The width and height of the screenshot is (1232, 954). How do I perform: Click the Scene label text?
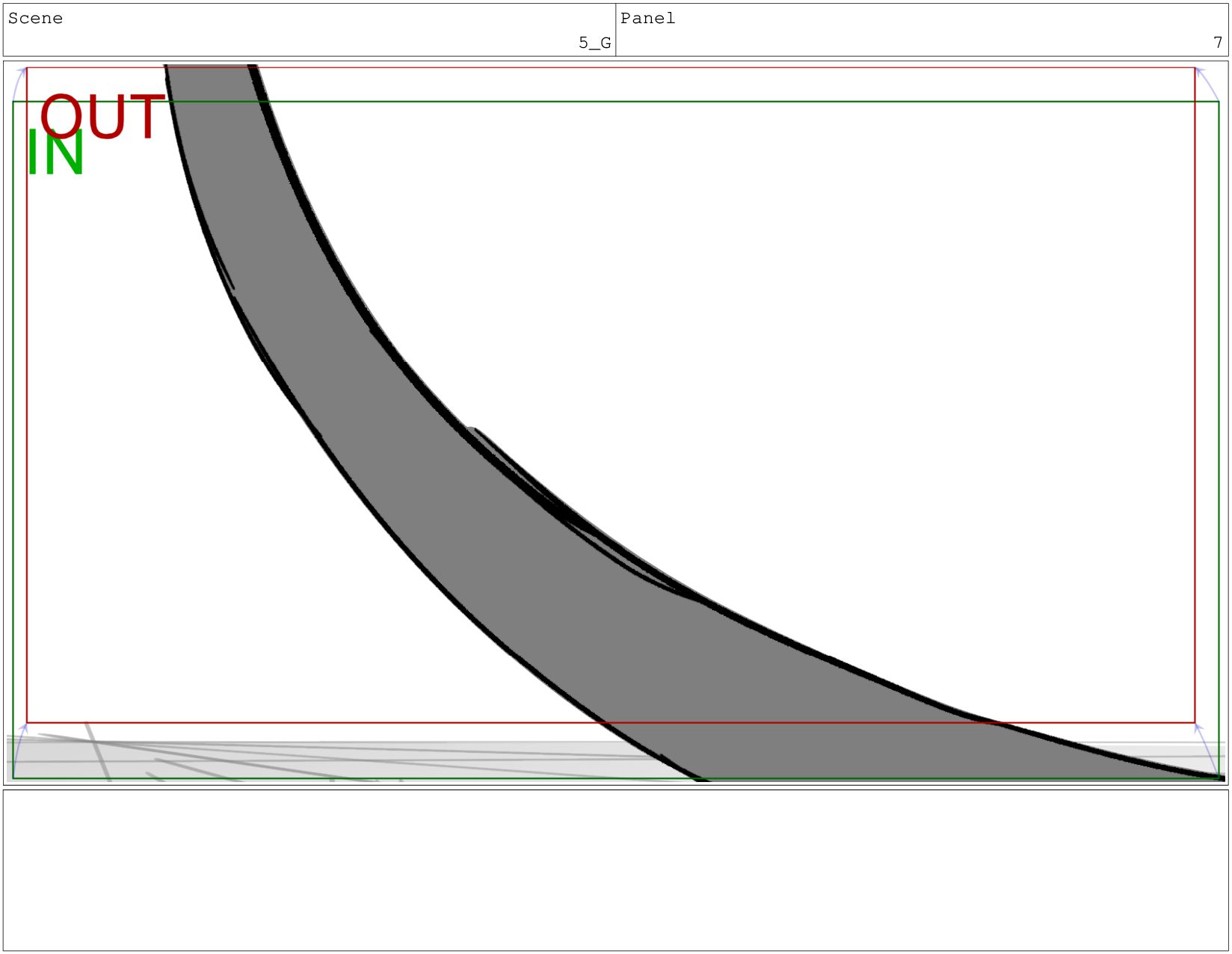(x=35, y=19)
